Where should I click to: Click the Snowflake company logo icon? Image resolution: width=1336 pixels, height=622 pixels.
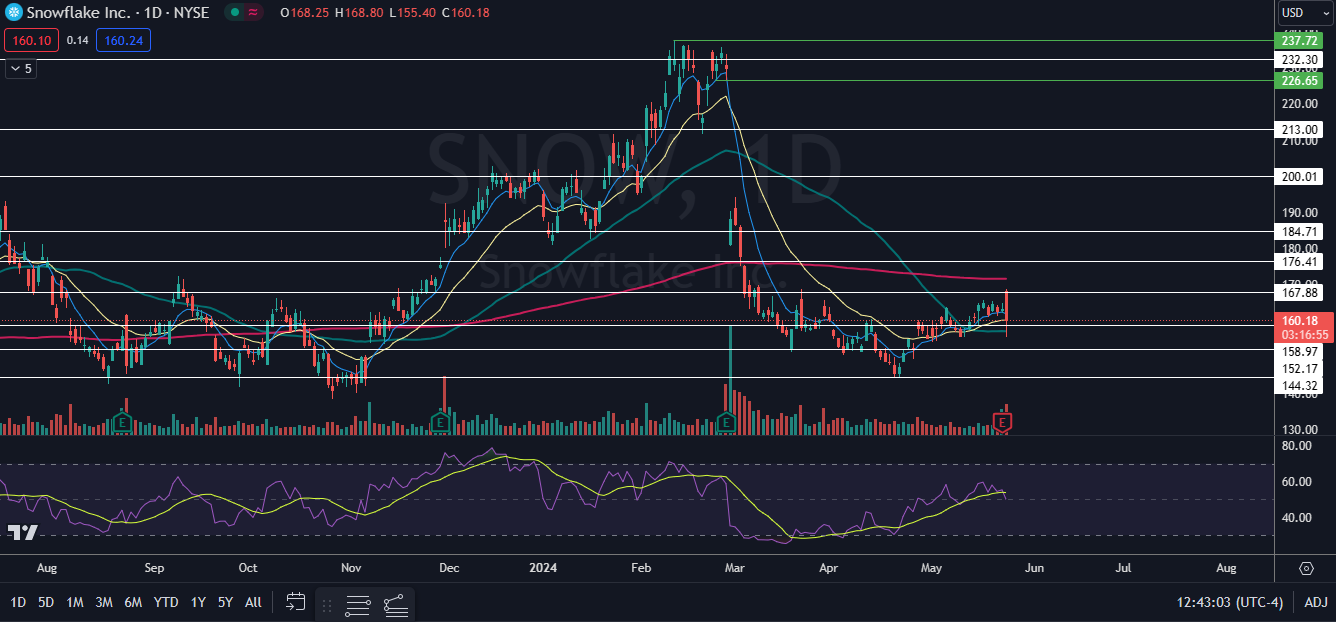tap(13, 12)
